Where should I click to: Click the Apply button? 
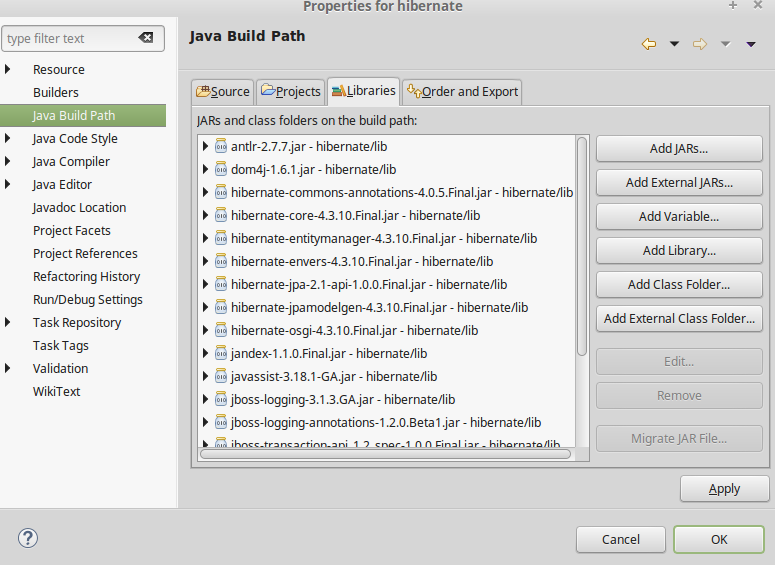point(724,489)
